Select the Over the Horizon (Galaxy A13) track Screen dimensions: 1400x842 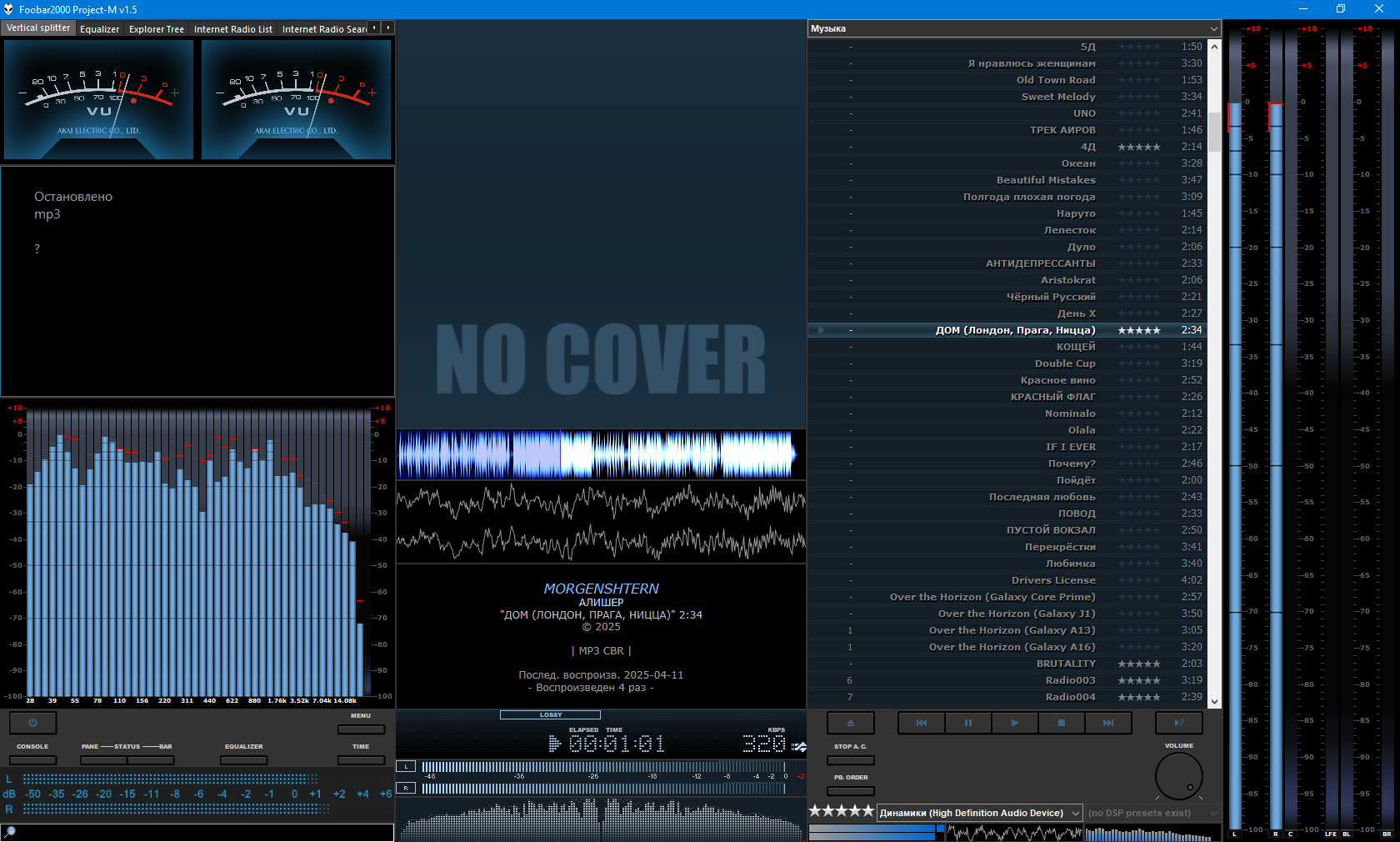point(1007,630)
